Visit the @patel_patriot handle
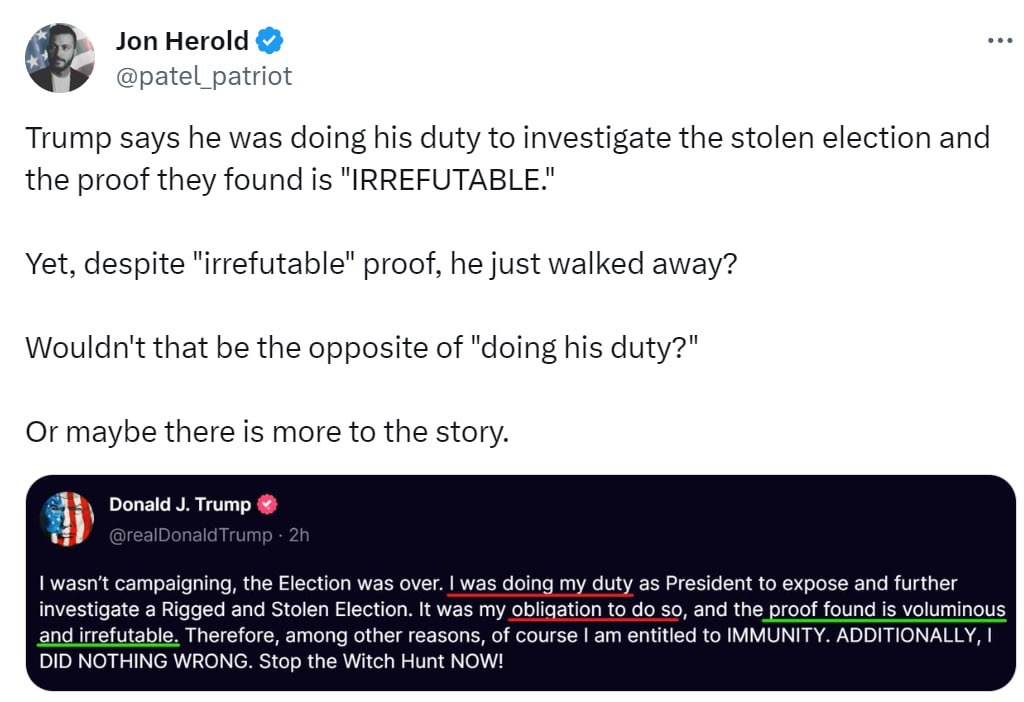 click(x=204, y=75)
